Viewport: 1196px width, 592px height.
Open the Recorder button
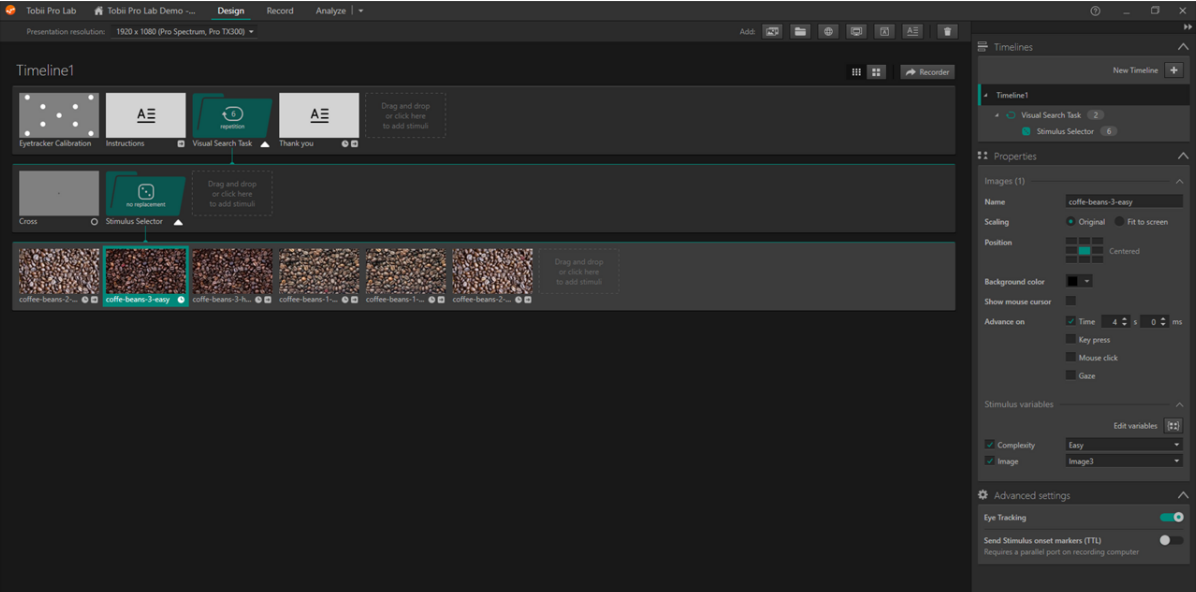pyautogui.click(x=928, y=72)
